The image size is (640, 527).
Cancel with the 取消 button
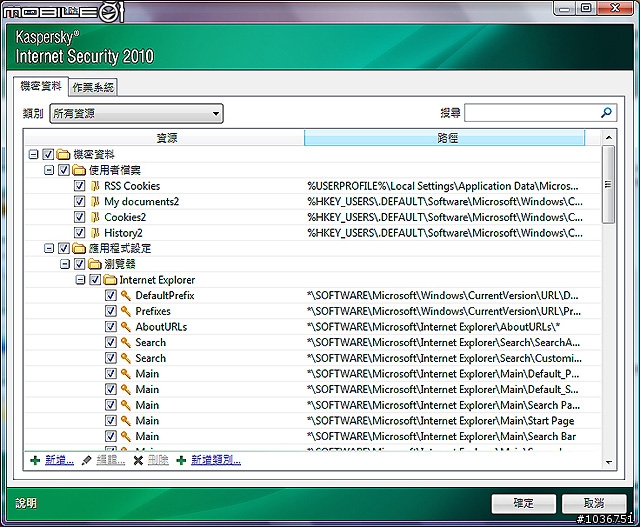tap(594, 504)
